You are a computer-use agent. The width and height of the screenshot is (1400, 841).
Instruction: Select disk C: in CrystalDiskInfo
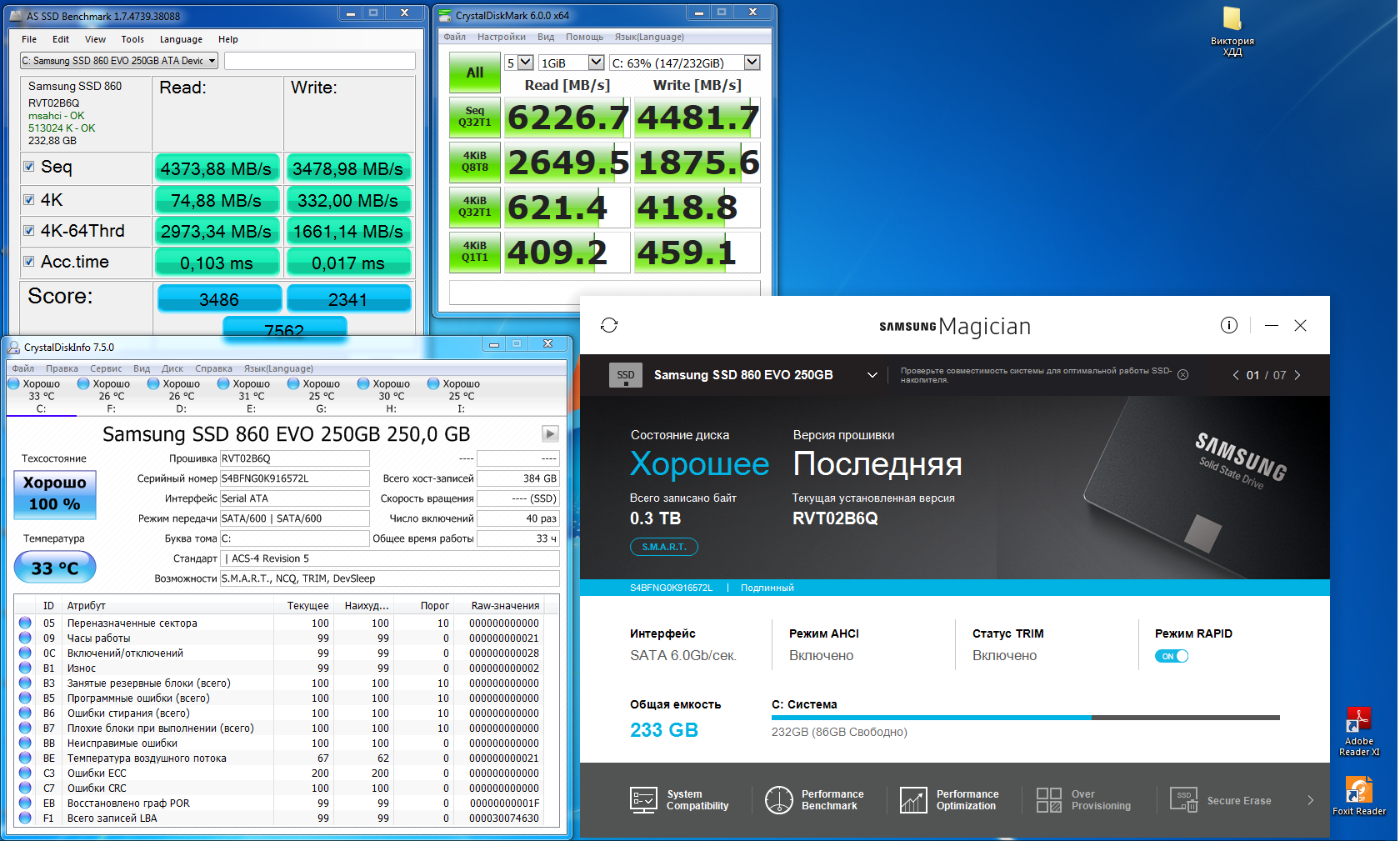(41, 396)
